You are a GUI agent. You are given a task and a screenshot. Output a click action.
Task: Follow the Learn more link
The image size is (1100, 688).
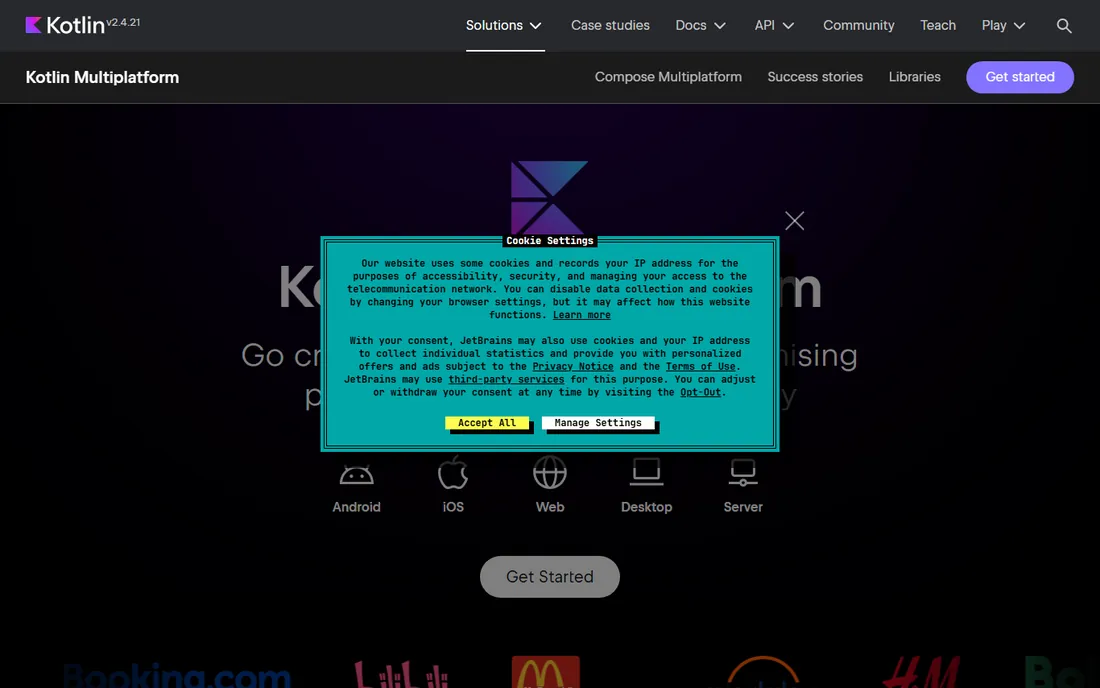(x=581, y=315)
